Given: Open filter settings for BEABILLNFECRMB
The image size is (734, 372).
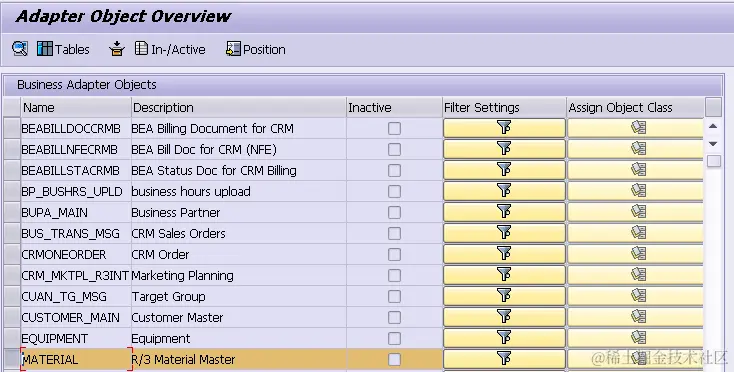Looking at the screenshot, I should 504,149.
